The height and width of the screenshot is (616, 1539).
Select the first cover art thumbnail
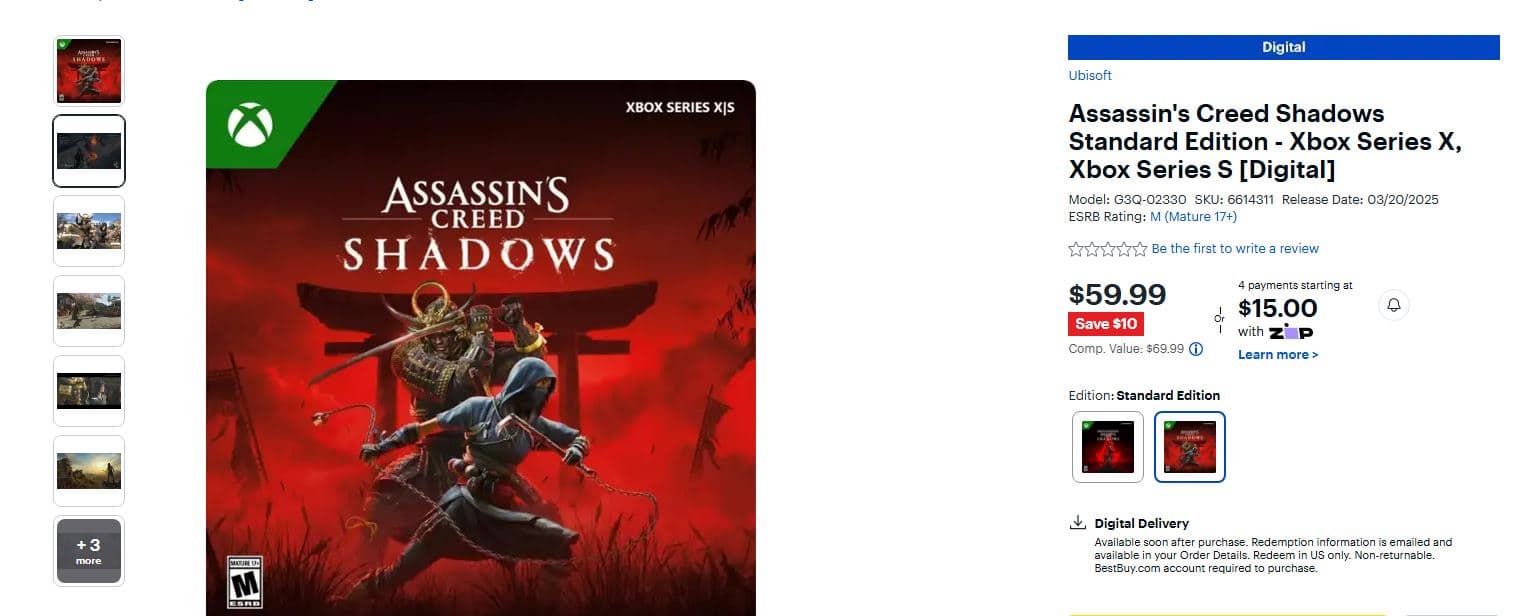click(x=89, y=71)
